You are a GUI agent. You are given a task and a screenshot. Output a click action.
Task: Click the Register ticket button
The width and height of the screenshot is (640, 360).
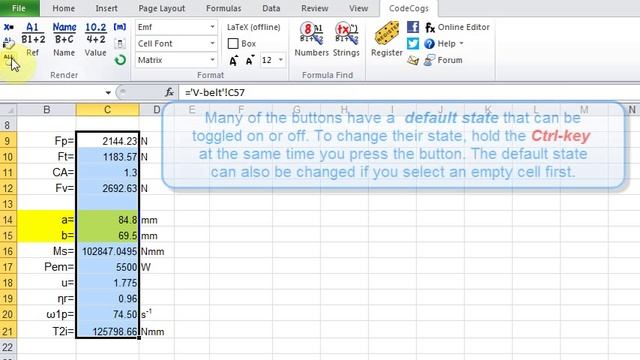click(387, 39)
